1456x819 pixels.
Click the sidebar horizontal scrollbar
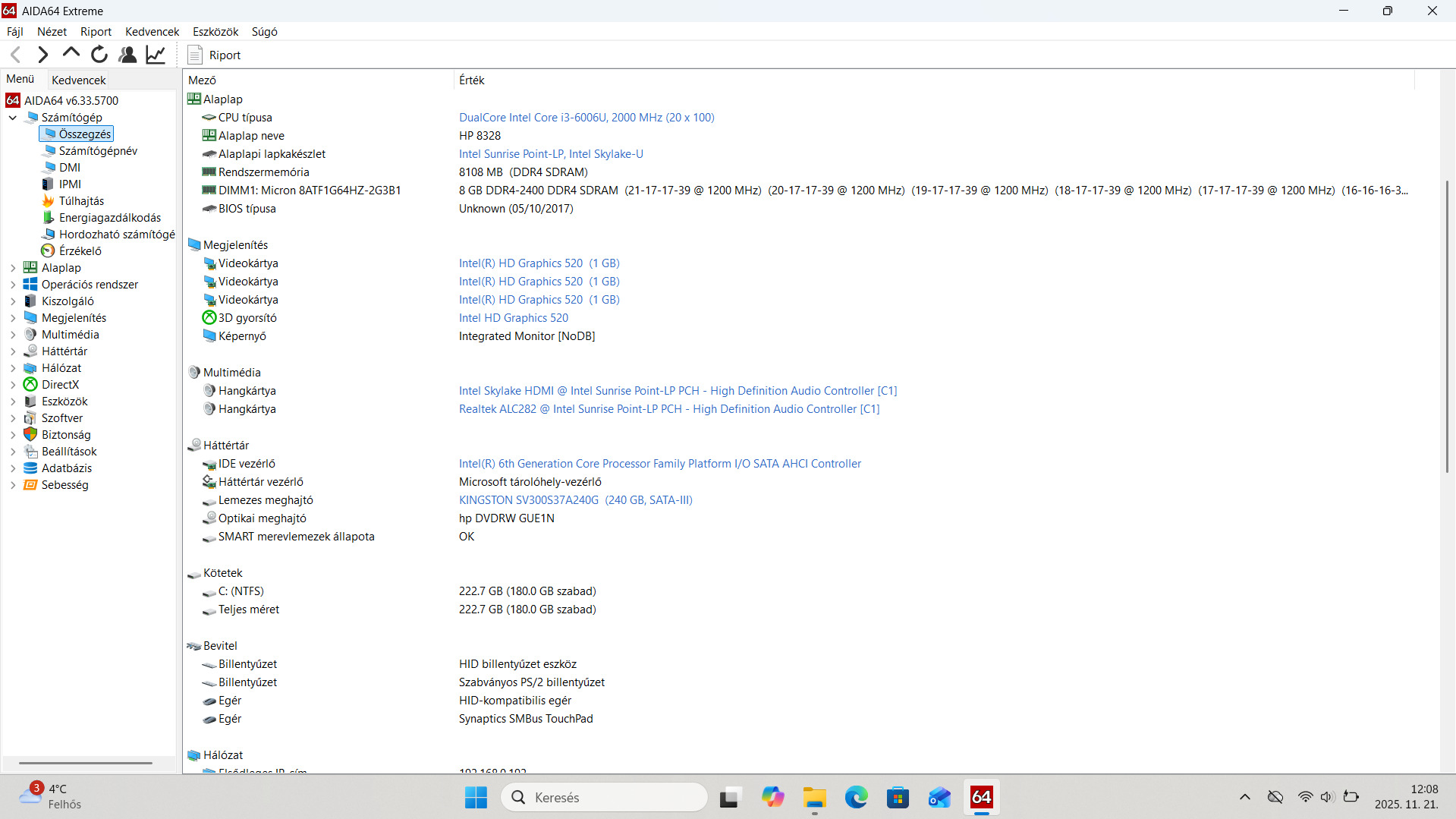click(x=86, y=763)
